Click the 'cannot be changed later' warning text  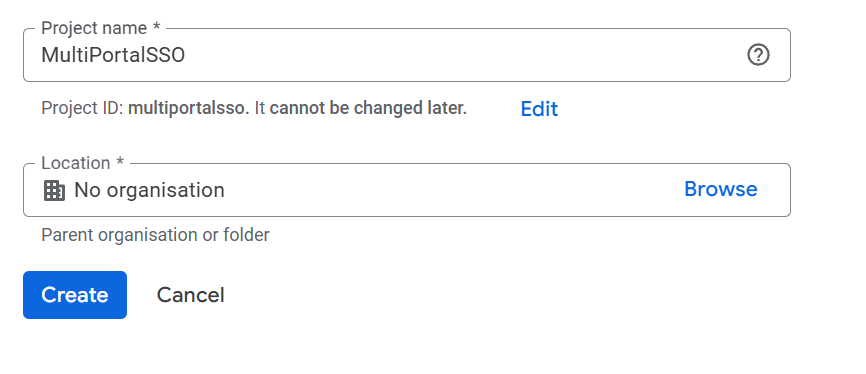(x=368, y=108)
